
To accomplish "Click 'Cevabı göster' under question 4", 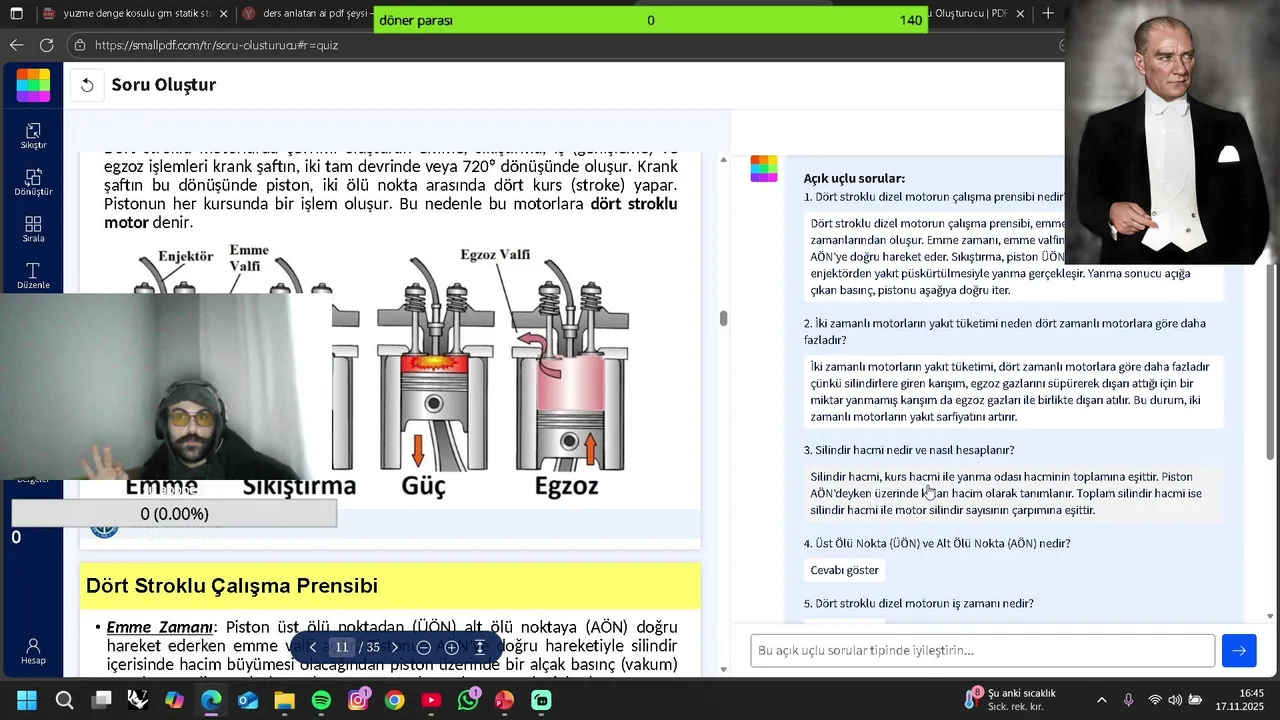I will pos(845,570).
